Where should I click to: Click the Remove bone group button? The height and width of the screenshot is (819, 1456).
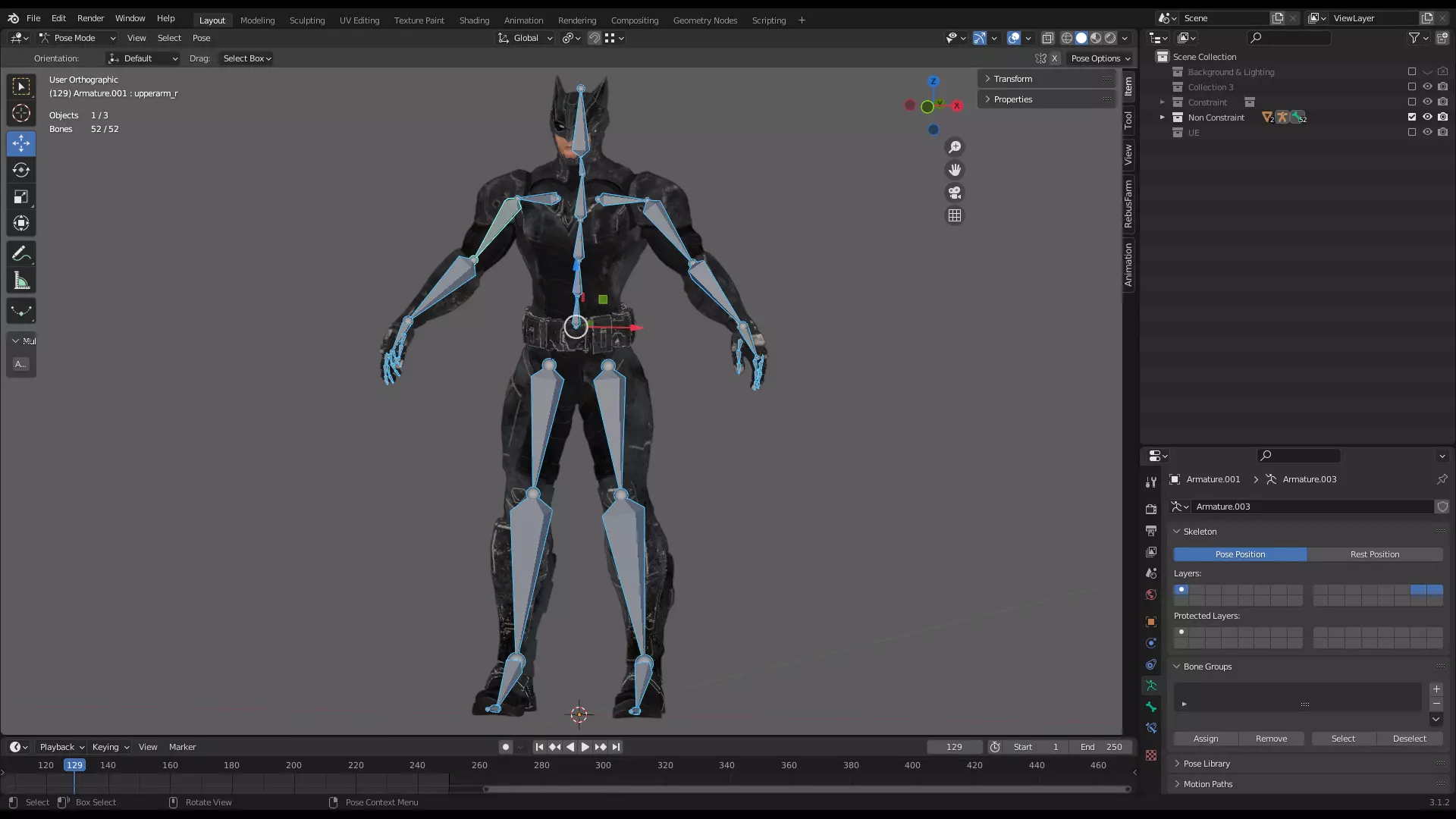point(1271,739)
